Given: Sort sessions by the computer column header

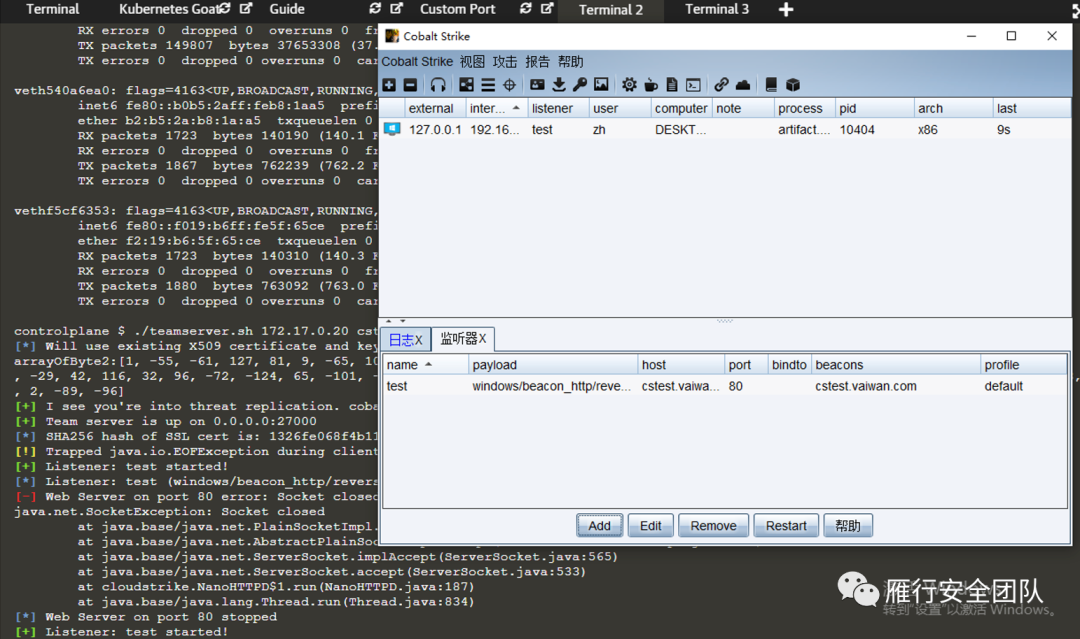Looking at the screenshot, I should pos(681,108).
